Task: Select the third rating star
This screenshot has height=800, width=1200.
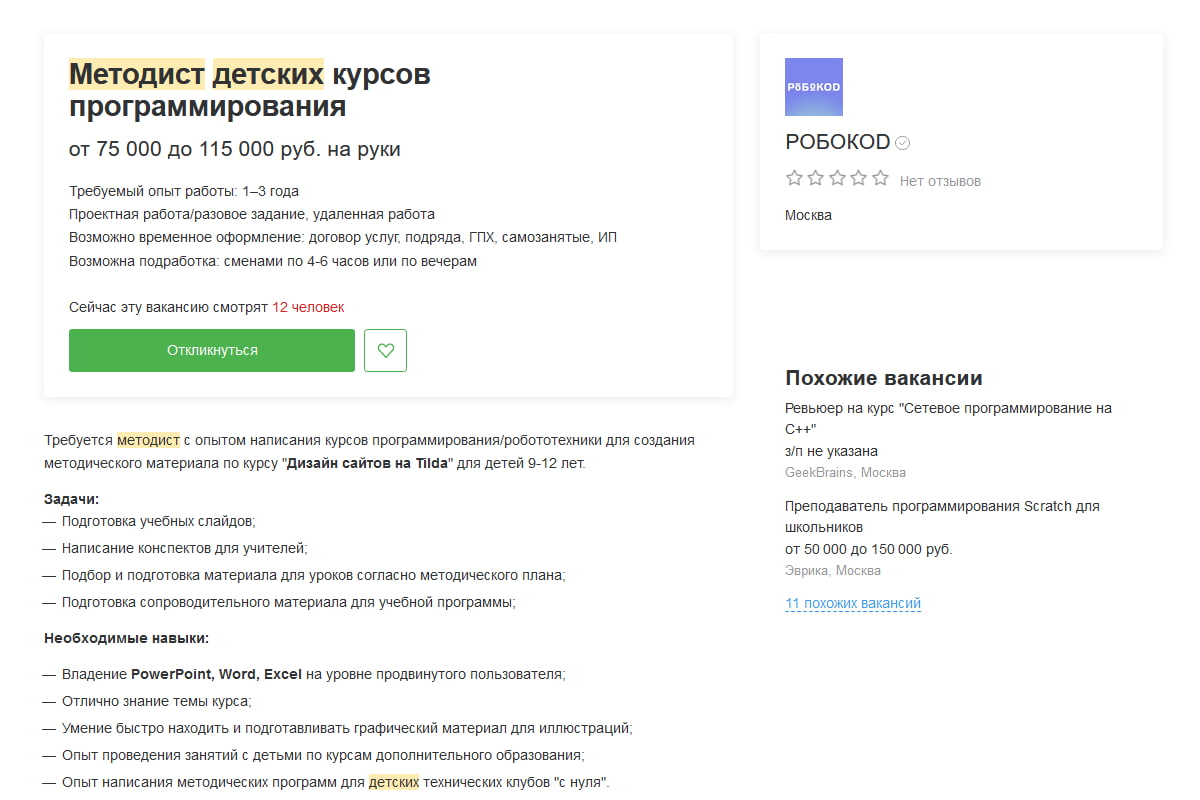Action: tap(838, 177)
